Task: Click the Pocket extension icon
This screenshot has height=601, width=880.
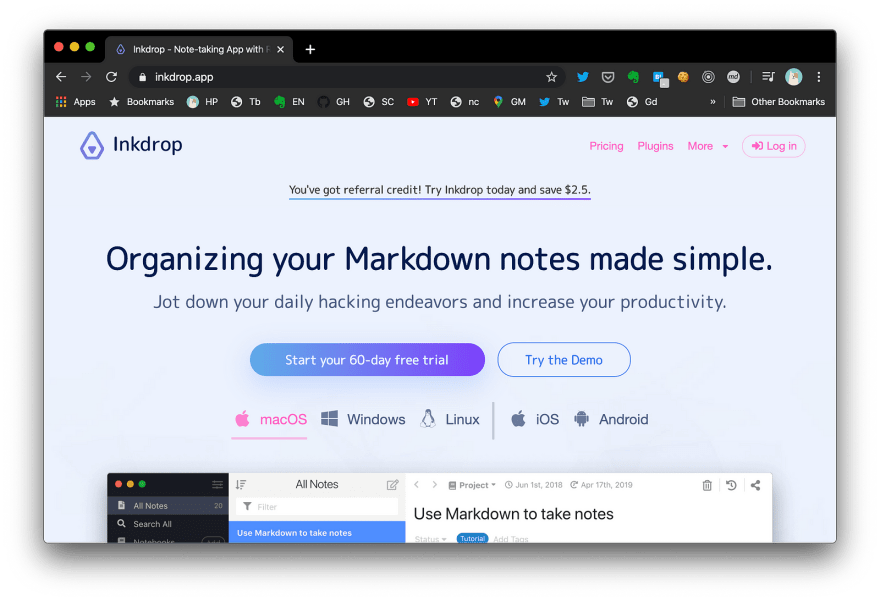Action: [x=608, y=77]
